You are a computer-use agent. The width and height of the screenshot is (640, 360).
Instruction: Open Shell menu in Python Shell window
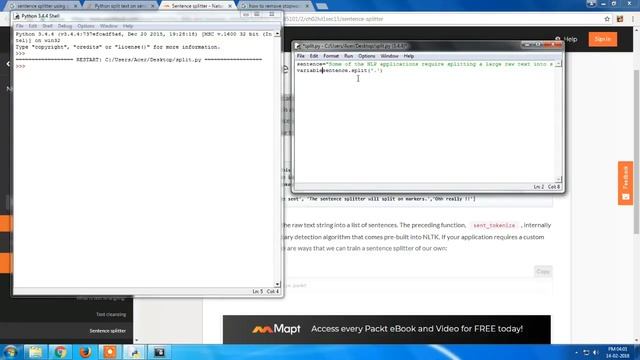[x=47, y=26]
